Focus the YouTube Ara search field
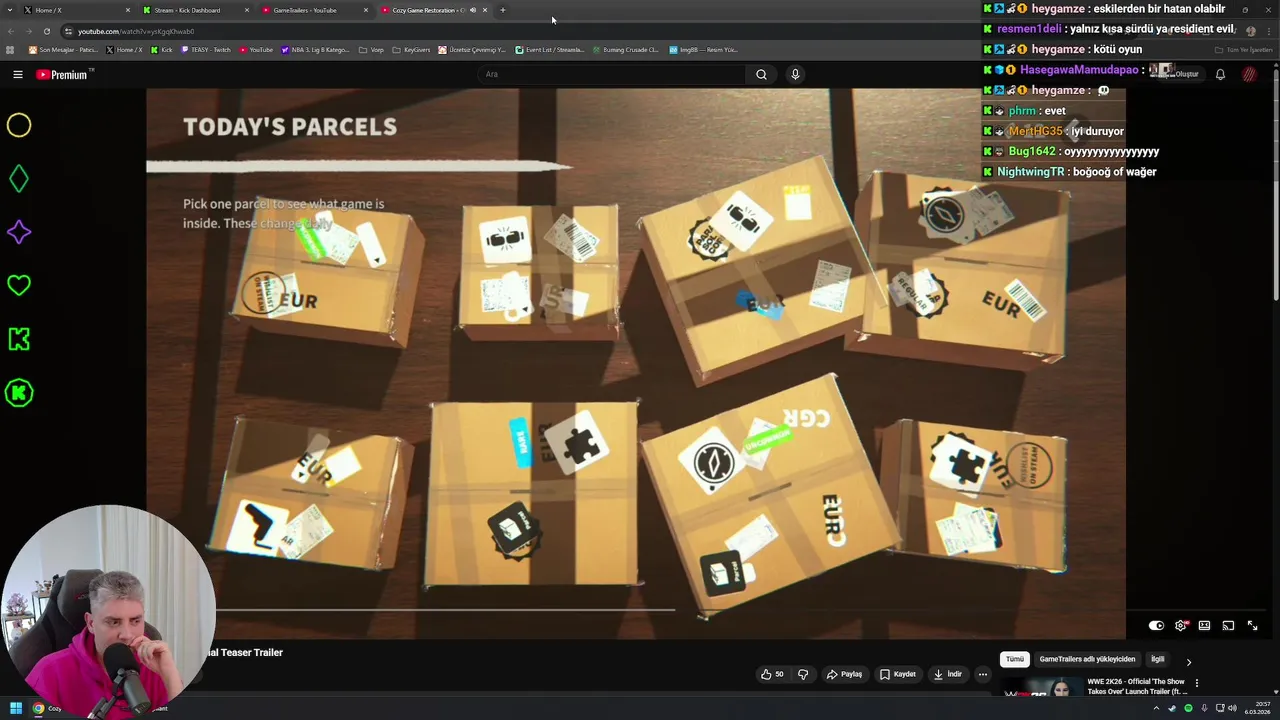 (610, 74)
